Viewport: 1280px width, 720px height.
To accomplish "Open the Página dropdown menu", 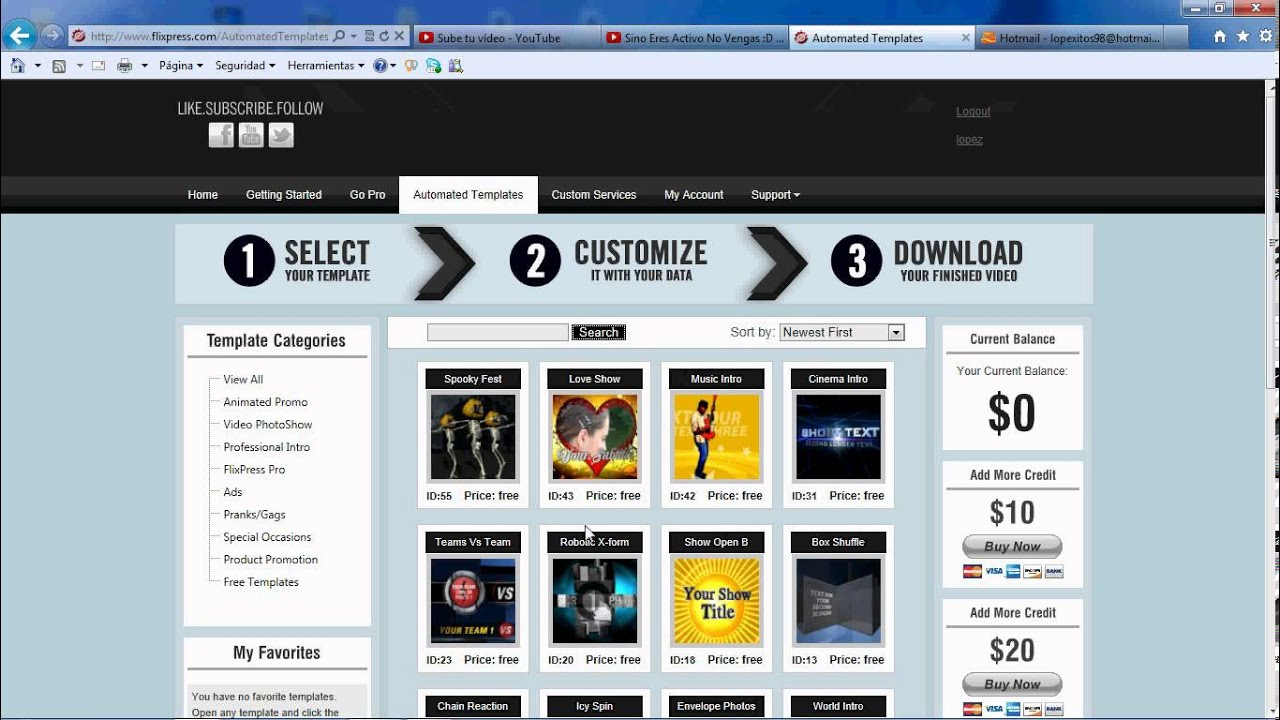I will (x=180, y=66).
